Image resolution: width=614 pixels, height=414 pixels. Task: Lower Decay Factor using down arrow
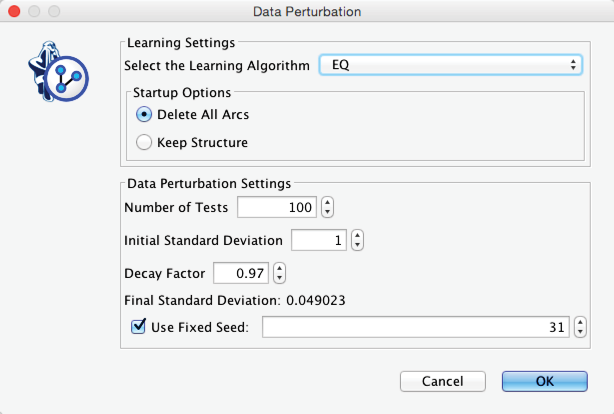coord(279,278)
